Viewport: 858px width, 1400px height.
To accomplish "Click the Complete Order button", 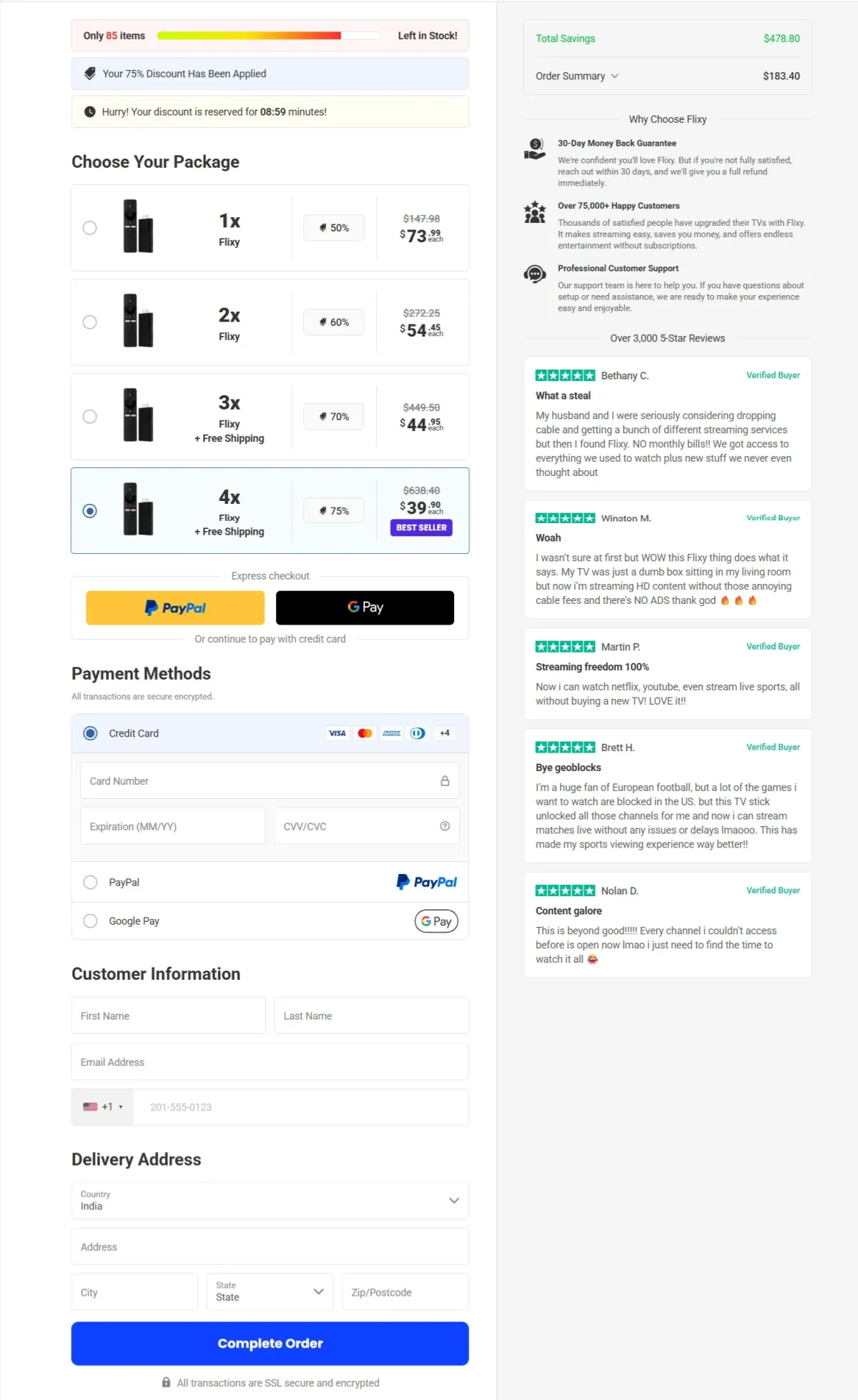I will point(270,1344).
